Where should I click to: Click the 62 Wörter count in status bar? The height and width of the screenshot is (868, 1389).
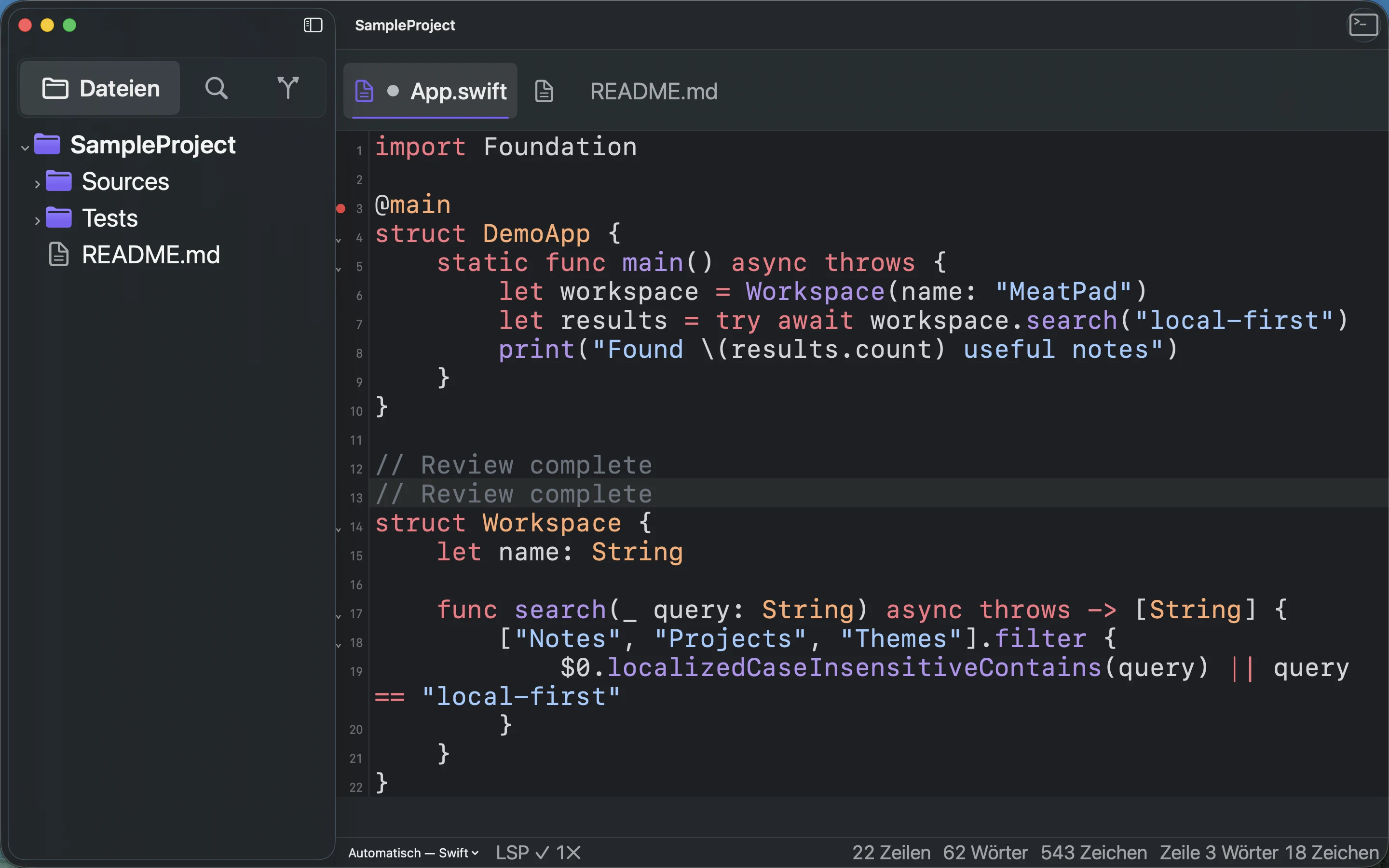point(985,853)
